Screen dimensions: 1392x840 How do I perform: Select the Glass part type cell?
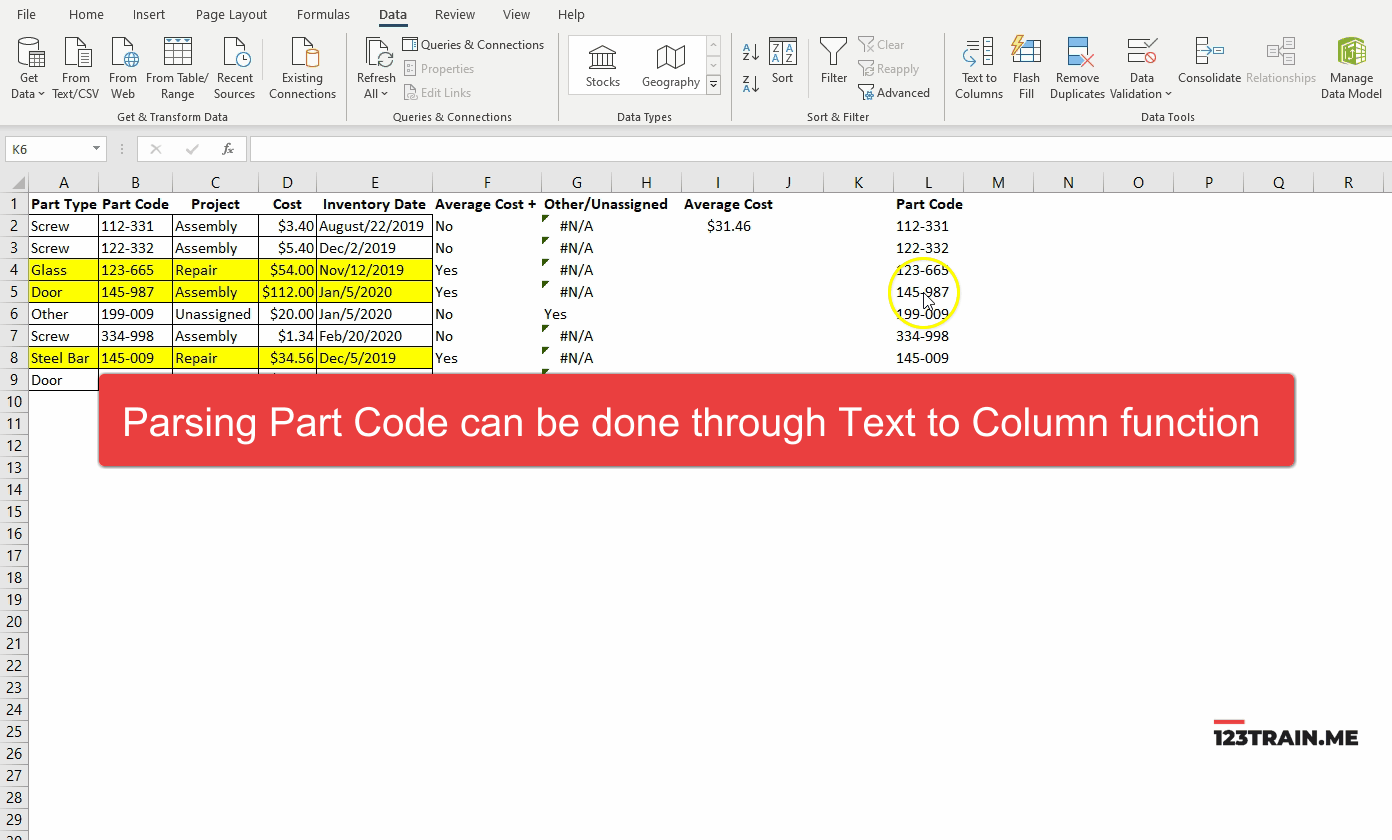[63, 270]
